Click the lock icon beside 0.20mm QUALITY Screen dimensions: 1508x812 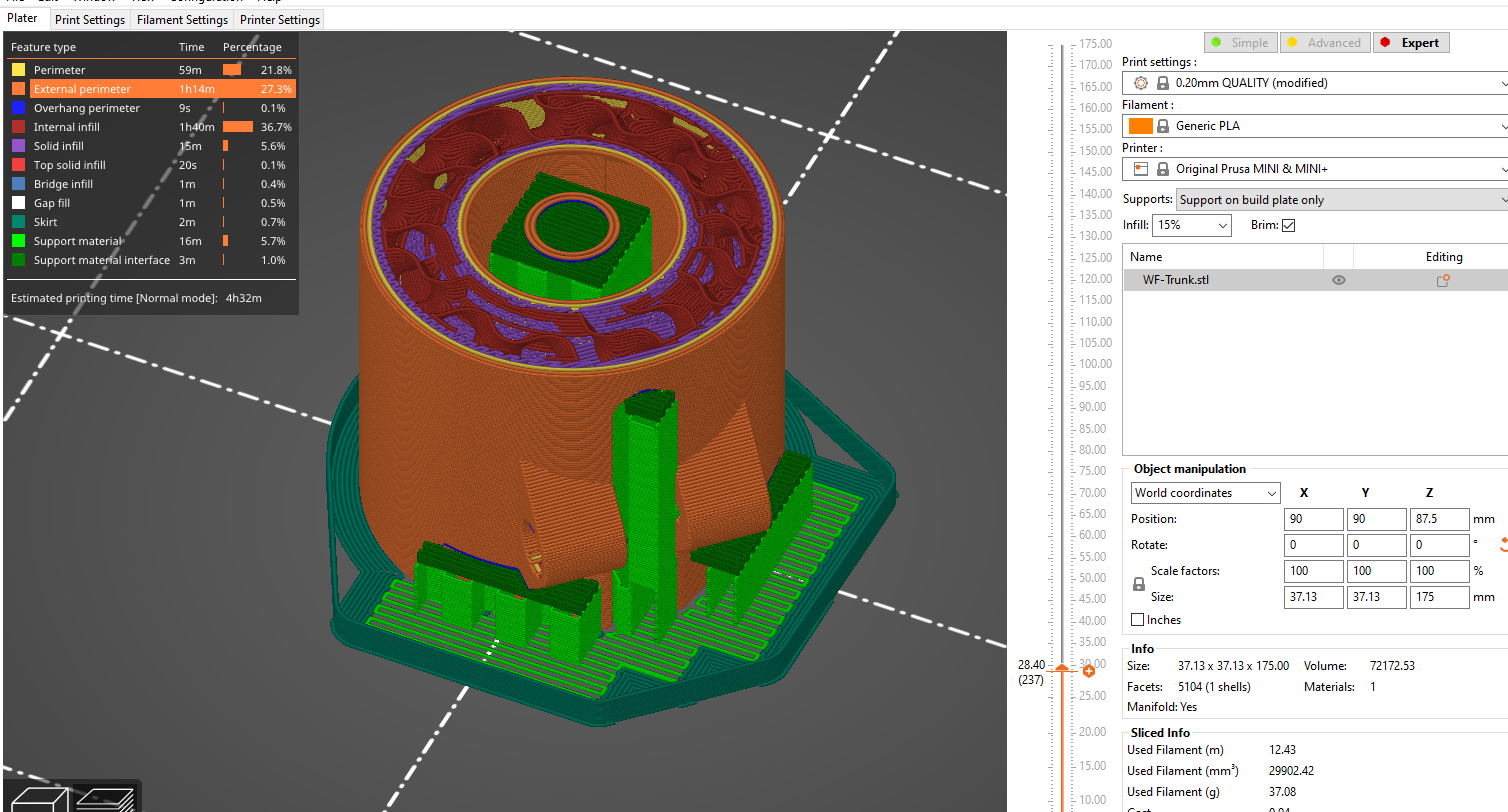[x=1163, y=83]
